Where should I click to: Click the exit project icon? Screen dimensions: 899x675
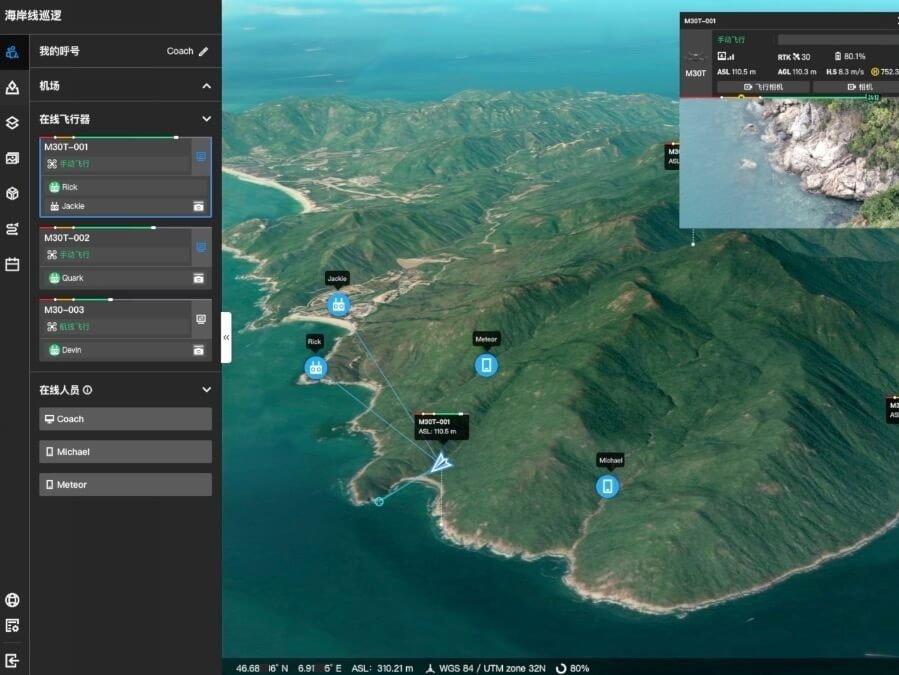coord(12,661)
